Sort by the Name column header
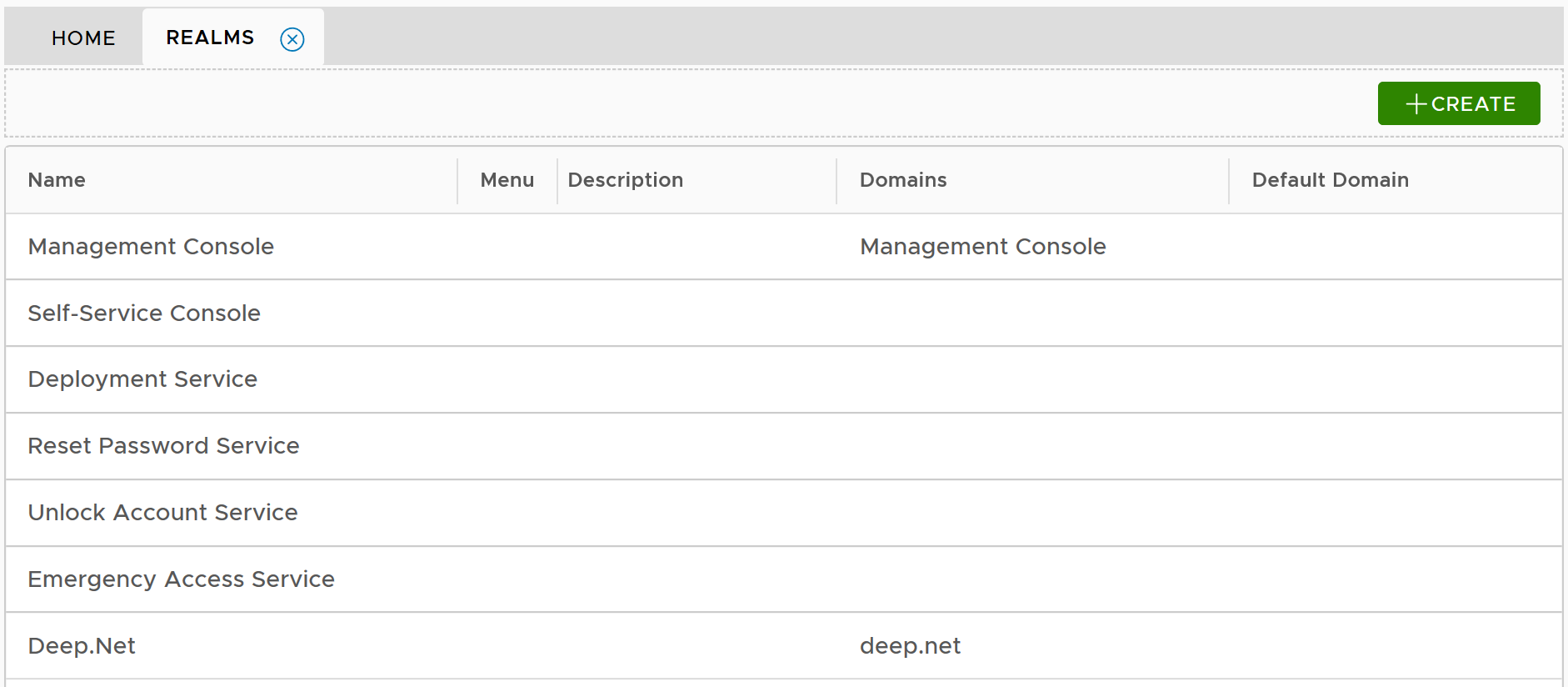The image size is (1568, 687). click(57, 180)
